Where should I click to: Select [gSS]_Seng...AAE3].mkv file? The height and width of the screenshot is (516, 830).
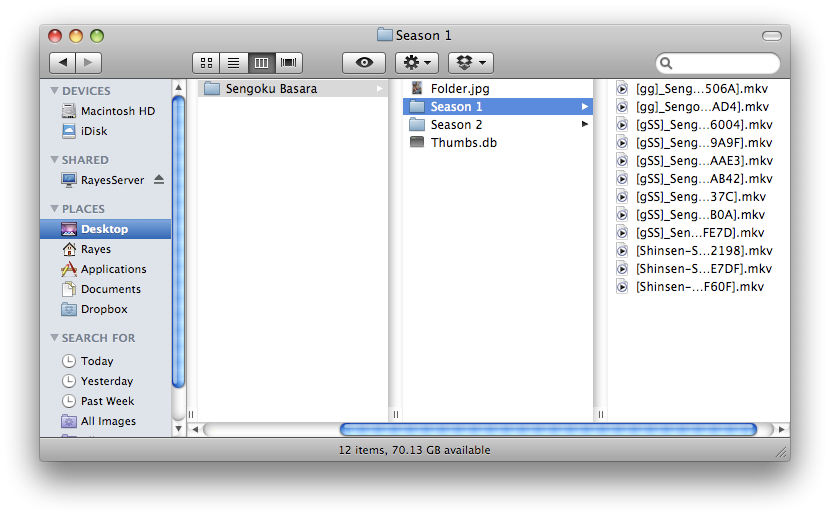pyautogui.click(x=699, y=160)
